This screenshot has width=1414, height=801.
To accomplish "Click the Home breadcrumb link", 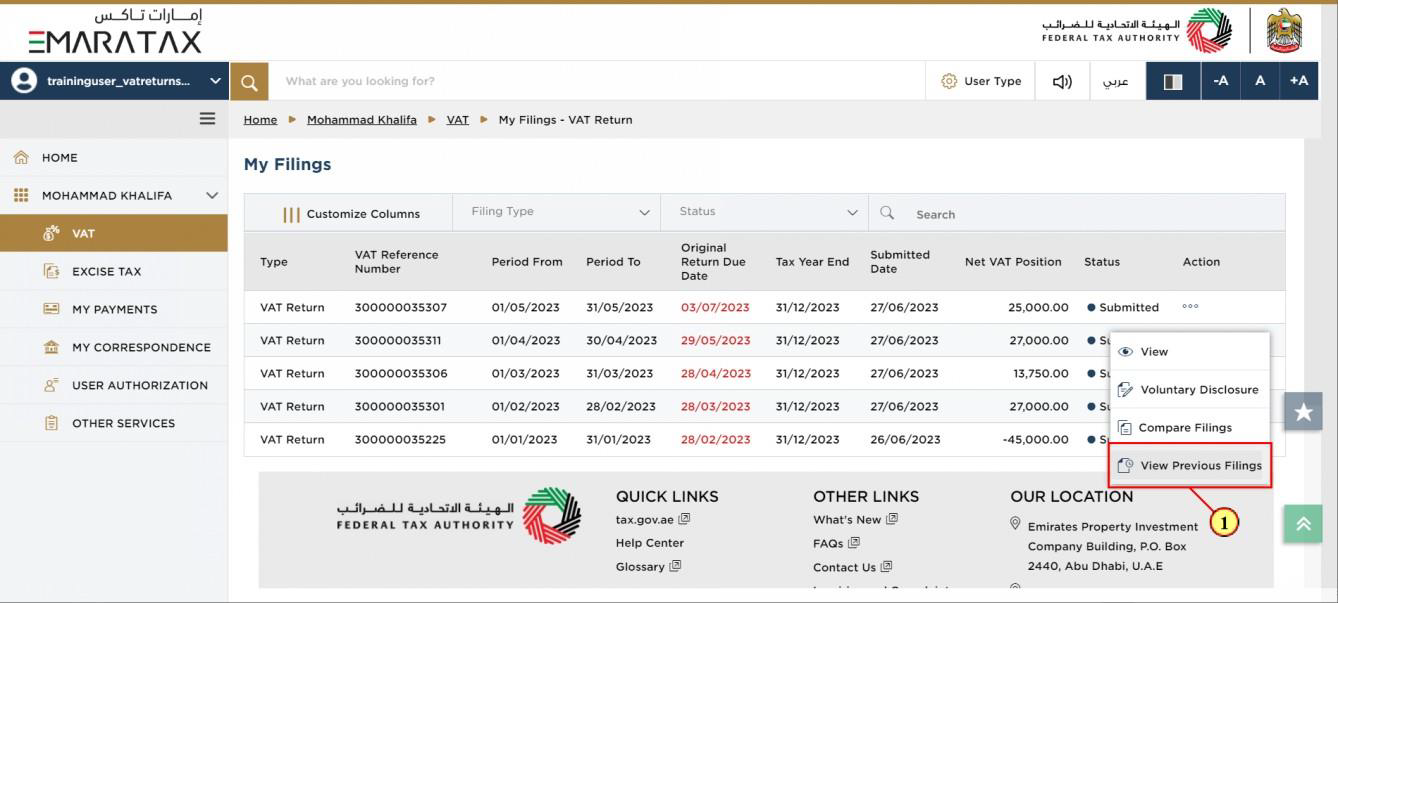I will tap(260, 119).
